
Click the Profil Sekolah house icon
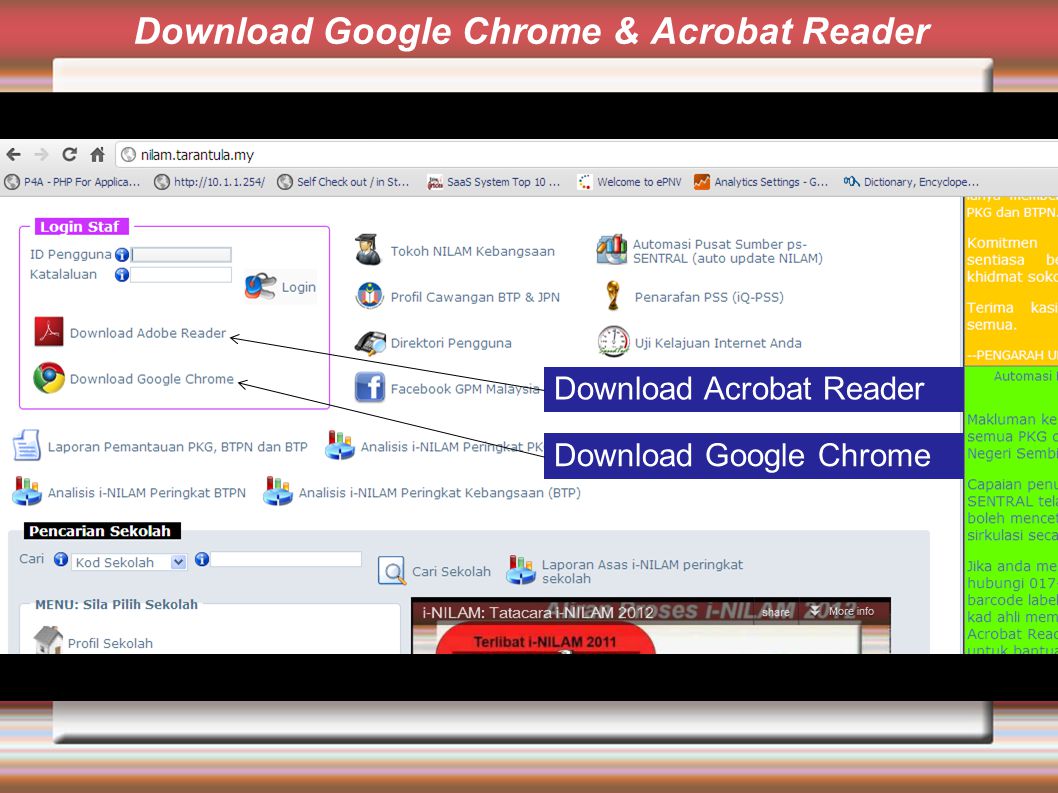[x=48, y=640]
